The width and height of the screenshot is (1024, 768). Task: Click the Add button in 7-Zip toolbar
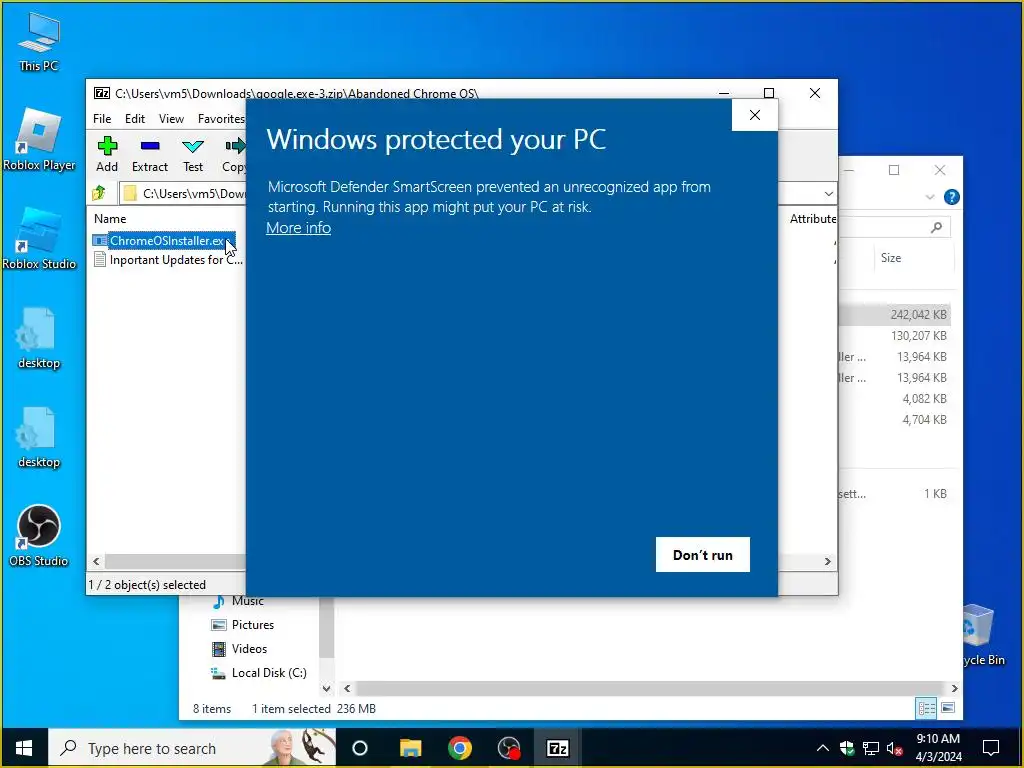coord(107,155)
